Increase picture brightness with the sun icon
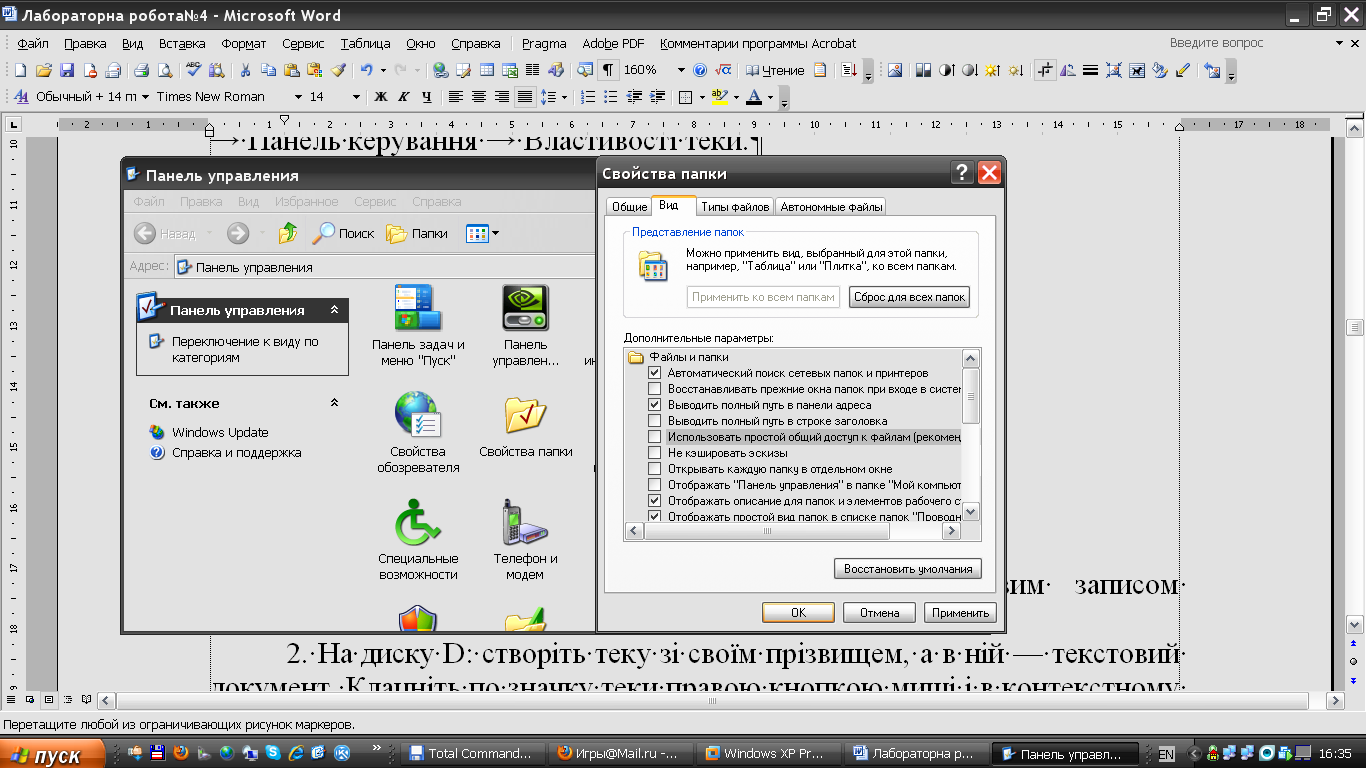The width and height of the screenshot is (1366, 768). click(992, 70)
